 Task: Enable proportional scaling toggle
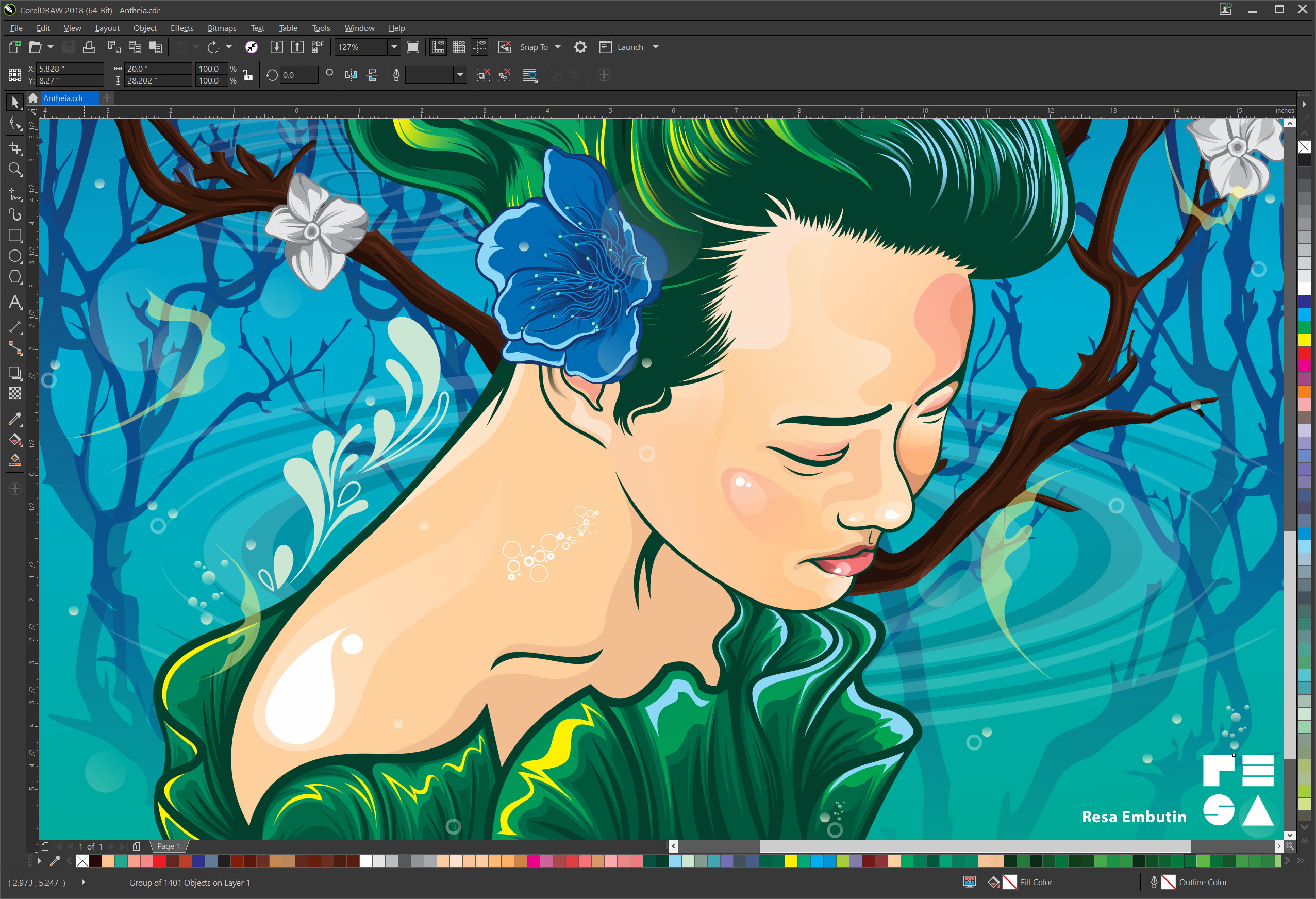247,74
